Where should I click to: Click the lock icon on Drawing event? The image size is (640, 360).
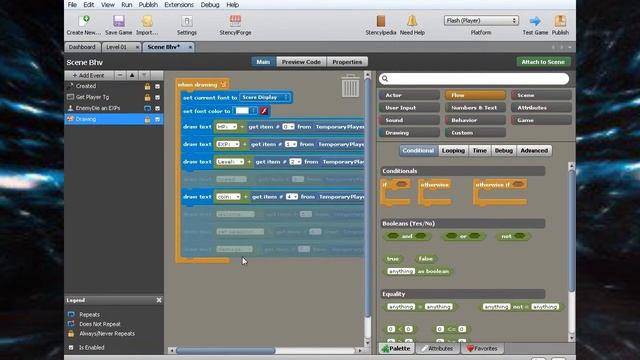pos(147,119)
